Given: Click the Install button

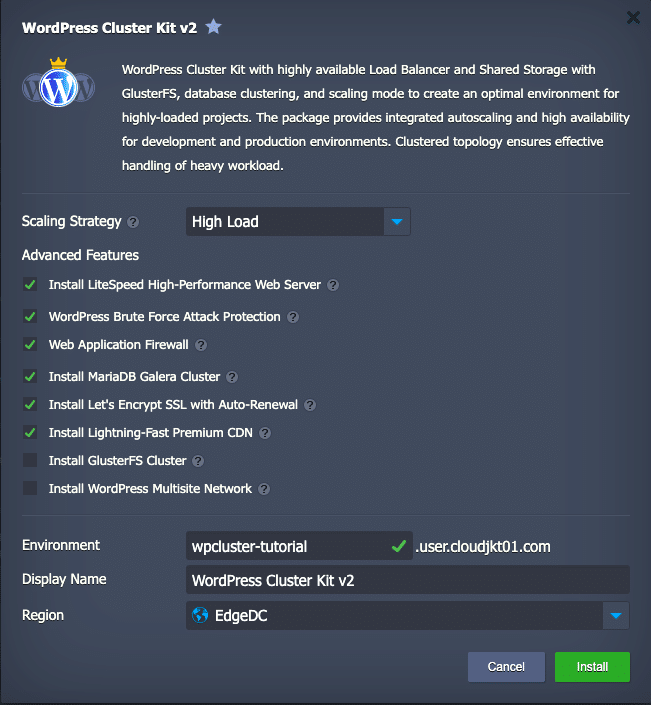Looking at the screenshot, I should coord(592,667).
